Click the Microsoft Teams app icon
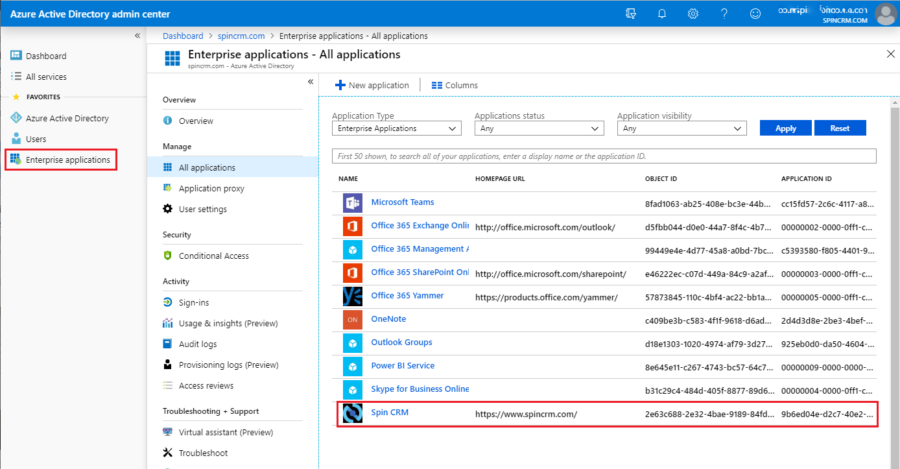This screenshot has width=900, height=469. point(352,203)
